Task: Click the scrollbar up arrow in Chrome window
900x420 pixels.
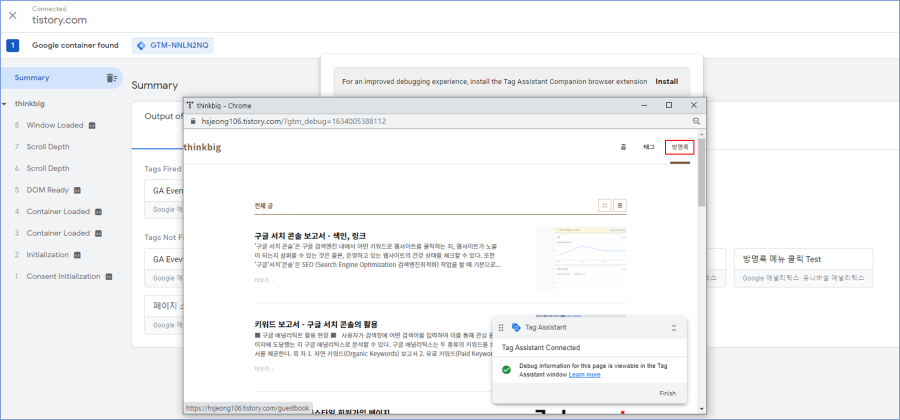Action: [701, 134]
